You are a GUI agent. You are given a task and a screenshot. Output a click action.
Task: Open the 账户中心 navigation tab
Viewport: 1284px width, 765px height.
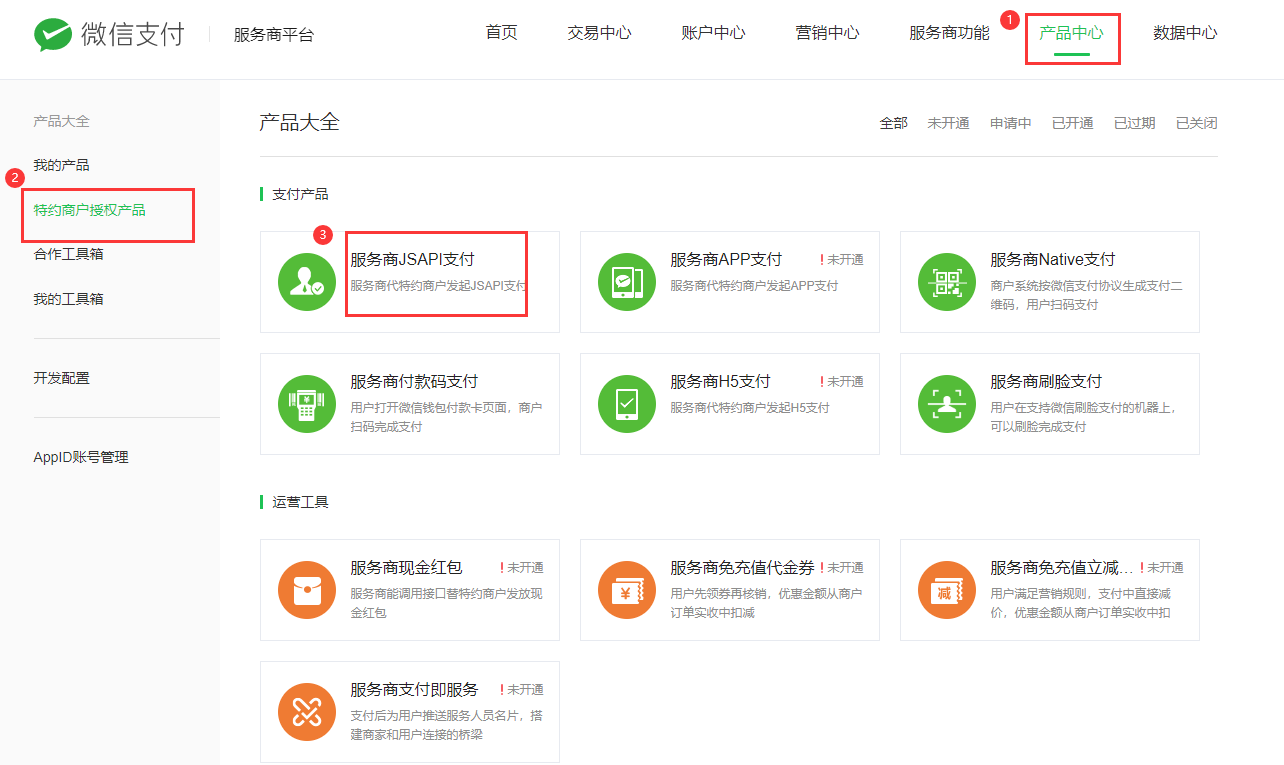[x=713, y=33]
